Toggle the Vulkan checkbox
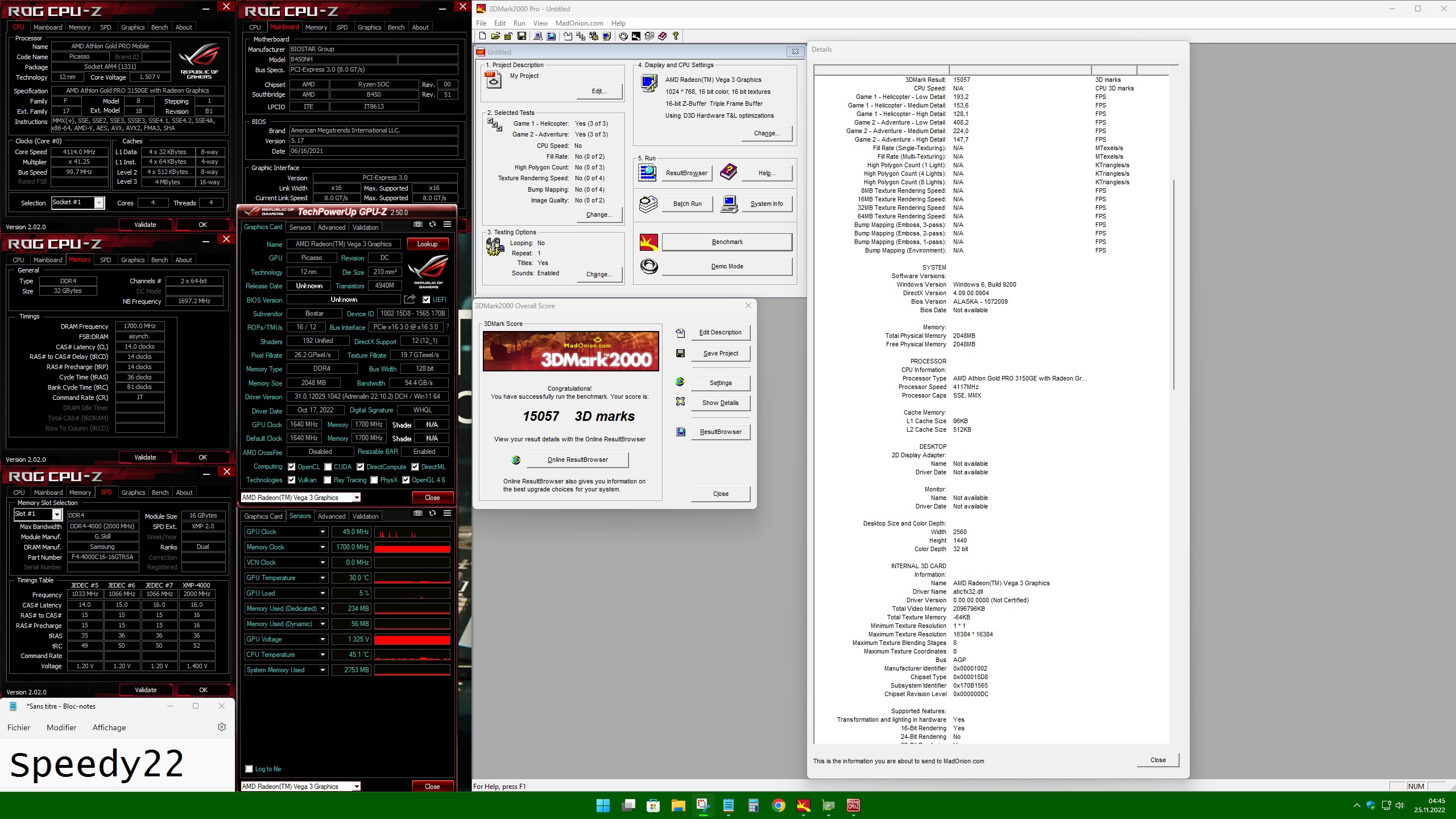 [x=292, y=480]
